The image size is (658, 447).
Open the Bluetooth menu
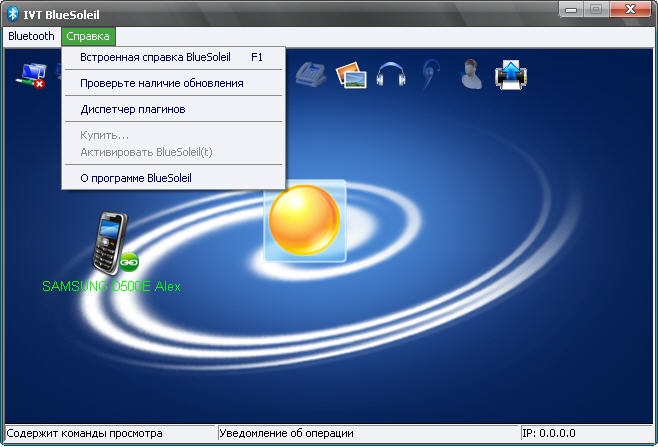tap(31, 36)
